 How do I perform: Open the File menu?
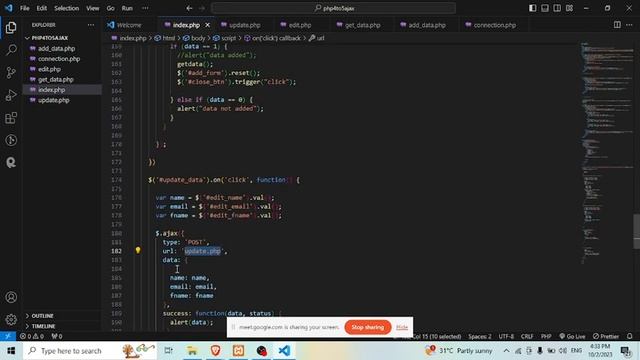coord(24,8)
